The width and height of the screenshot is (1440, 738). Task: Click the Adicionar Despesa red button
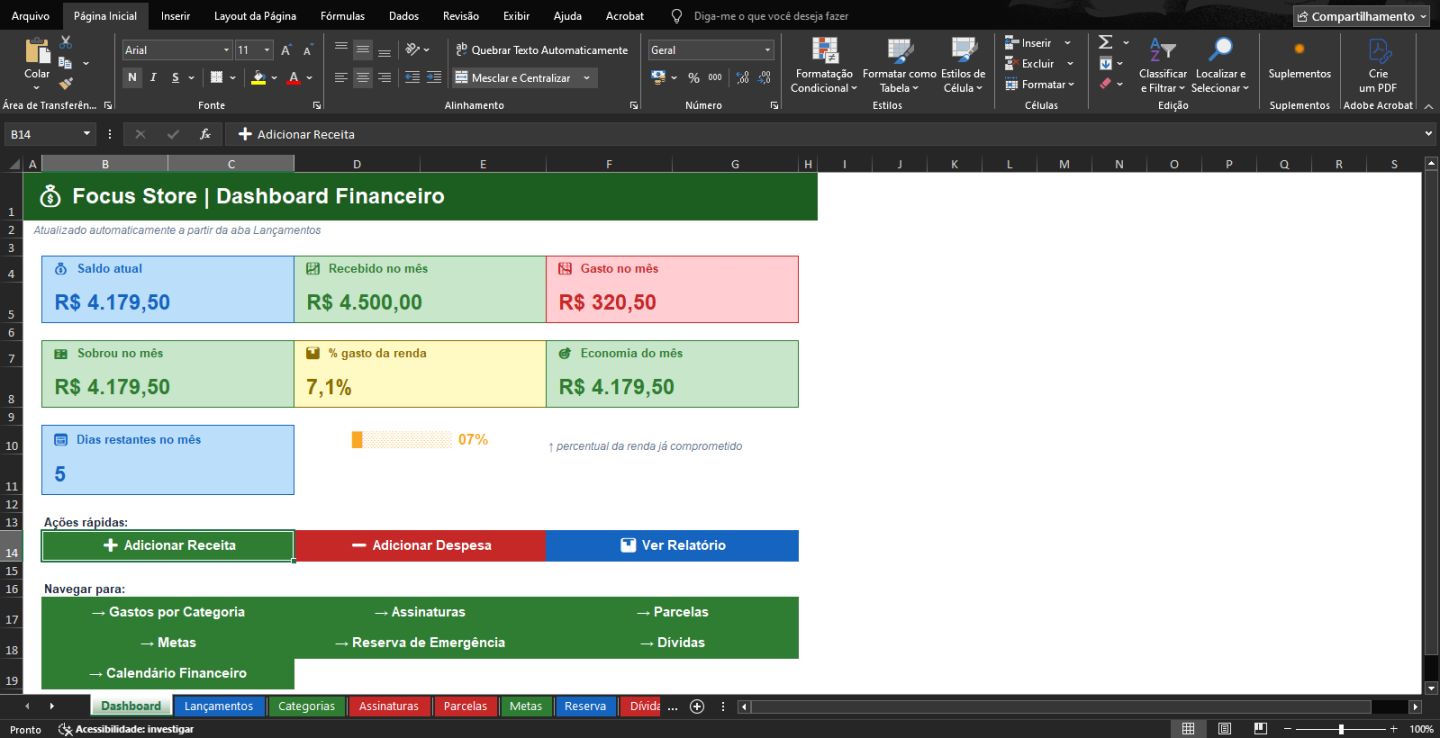[x=421, y=545]
